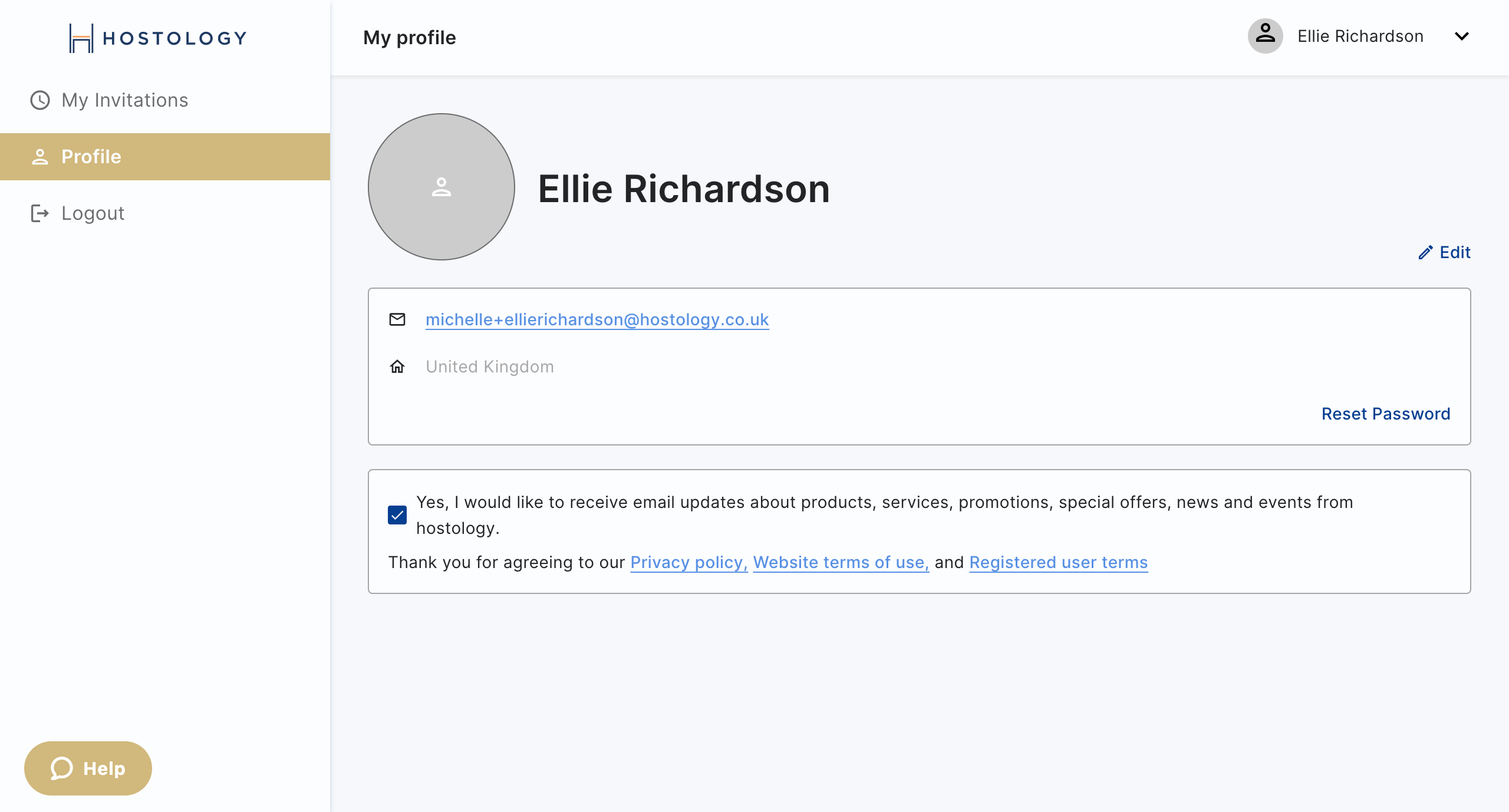The height and width of the screenshot is (812, 1509).
Task: Open the Website terms of use link
Action: pos(841,563)
